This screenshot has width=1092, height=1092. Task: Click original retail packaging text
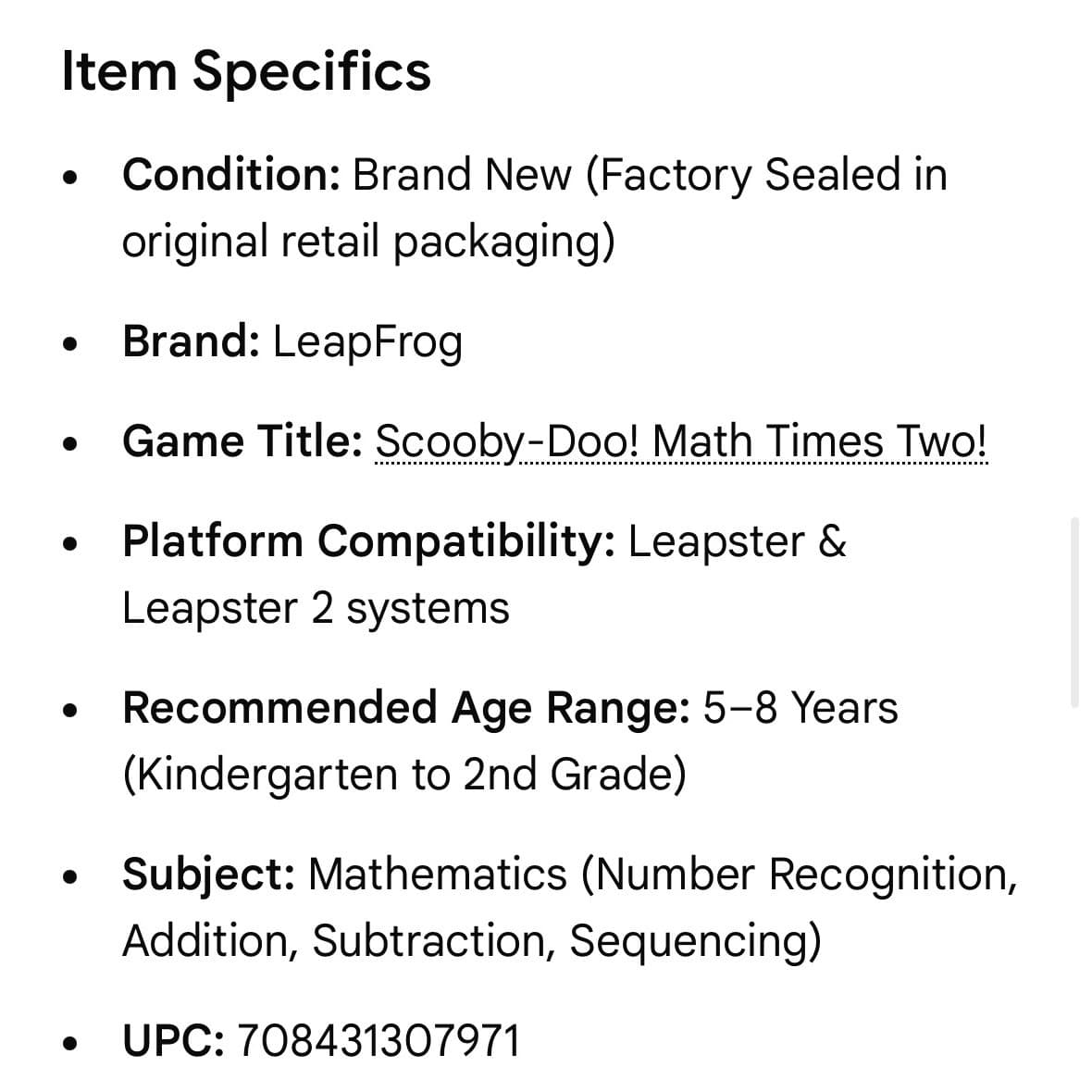click(x=368, y=242)
